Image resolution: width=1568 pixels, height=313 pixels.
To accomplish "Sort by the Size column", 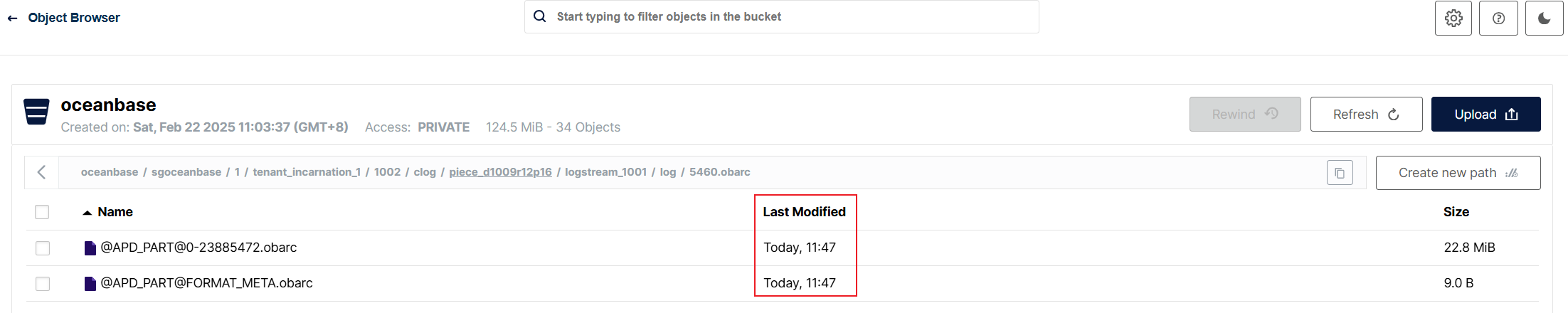I will [1456, 212].
